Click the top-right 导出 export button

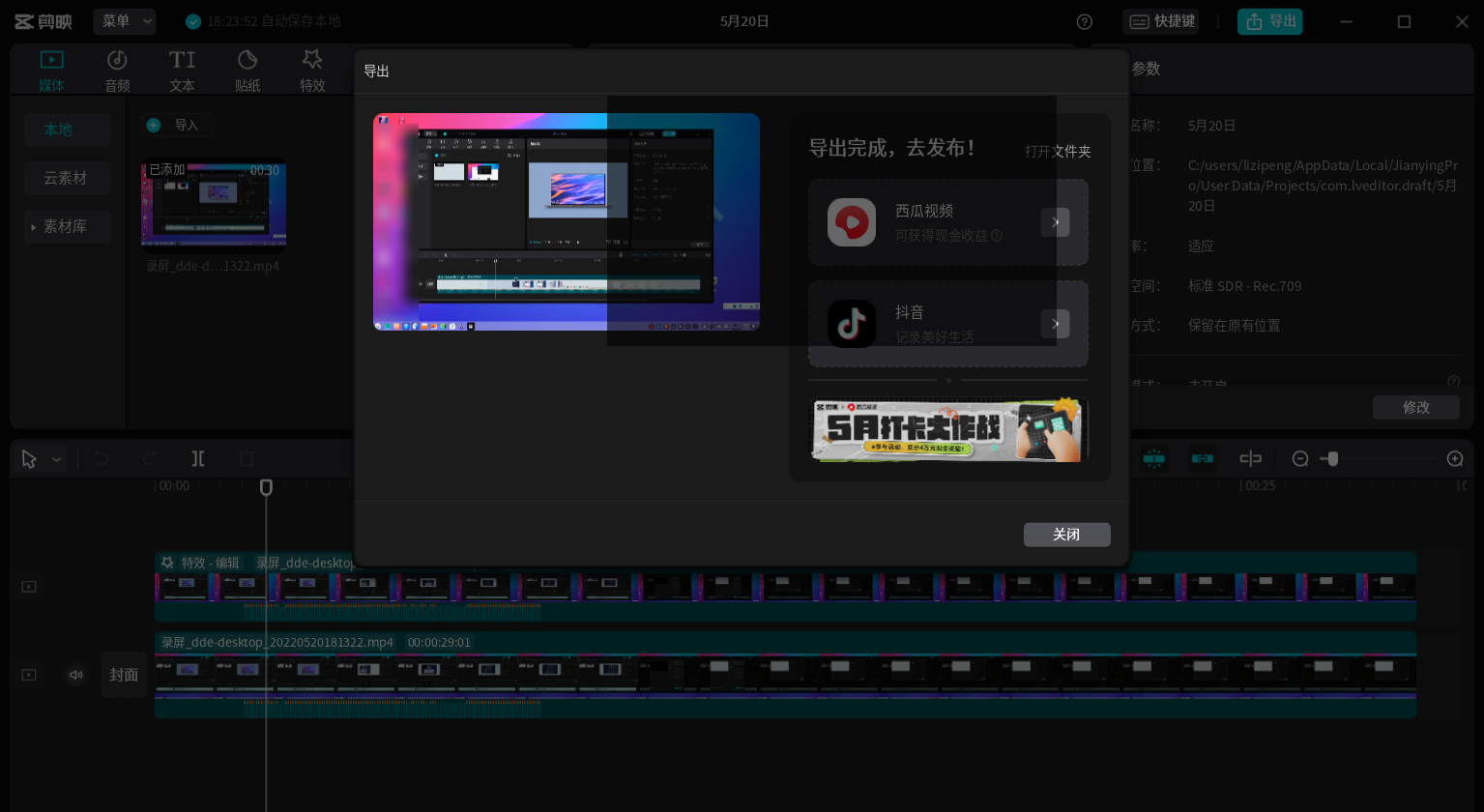pyautogui.click(x=1270, y=21)
